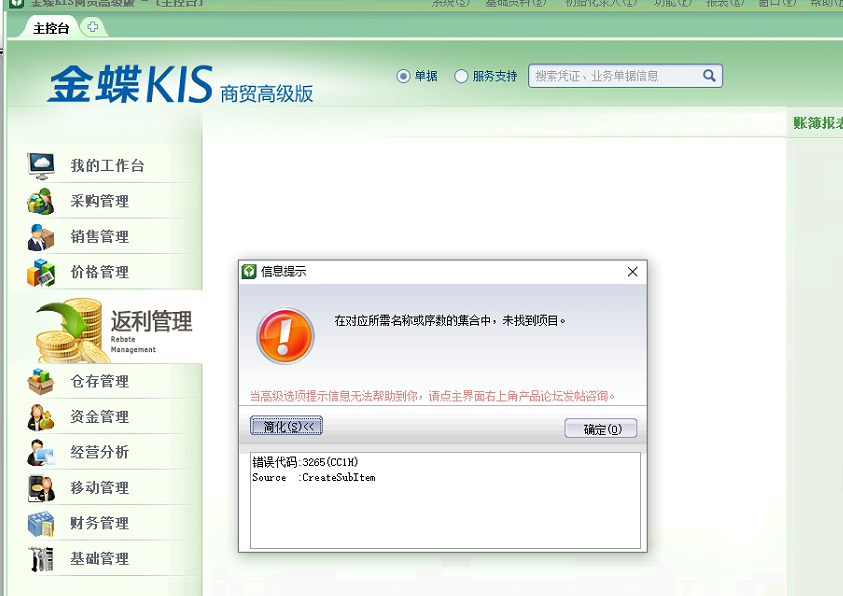Select the 服务支持 radio button
The height and width of the screenshot is (596, 843).
pyautogui.click(x=461, y=76)
